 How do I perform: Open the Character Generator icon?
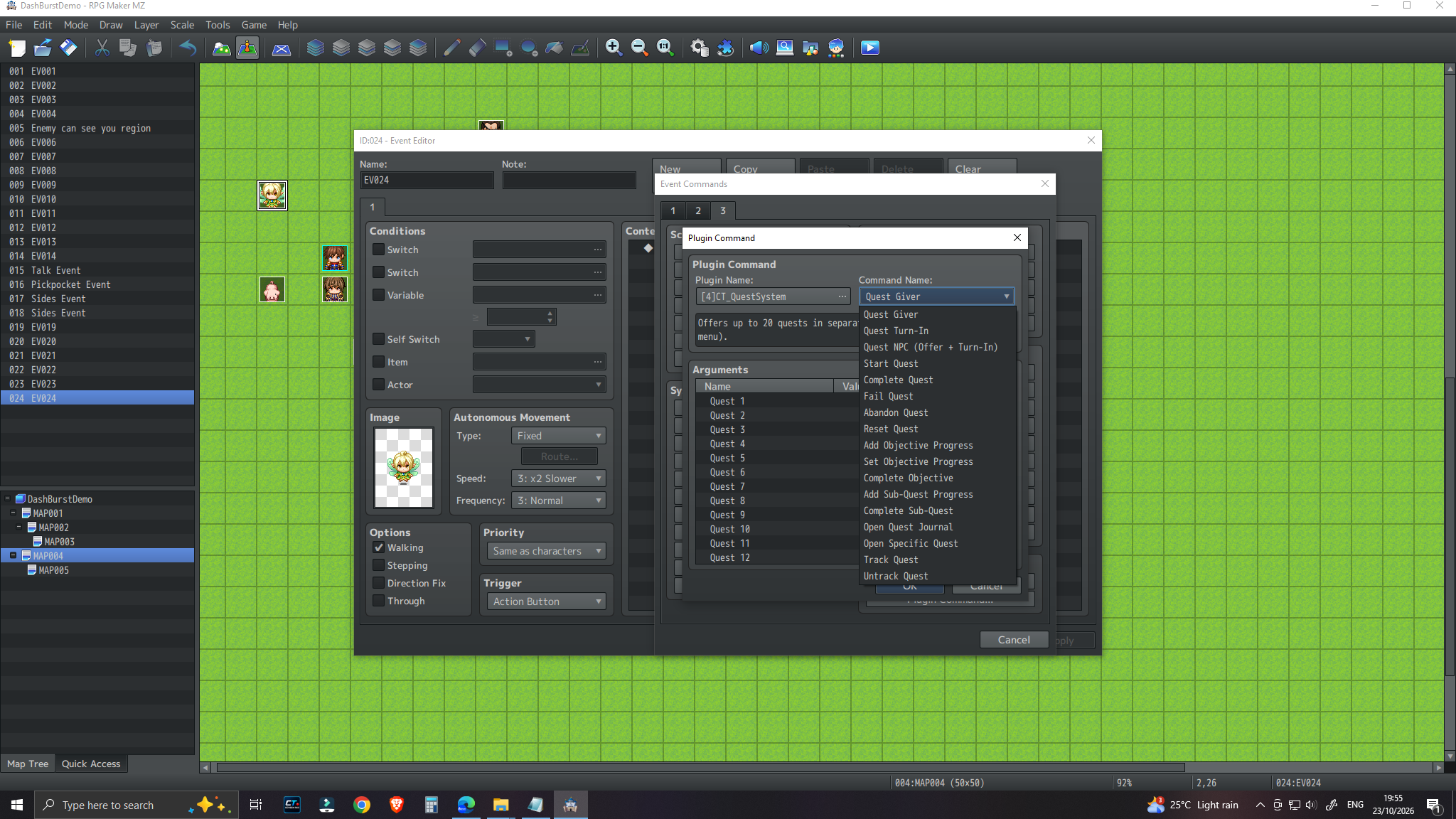(836, 48)
